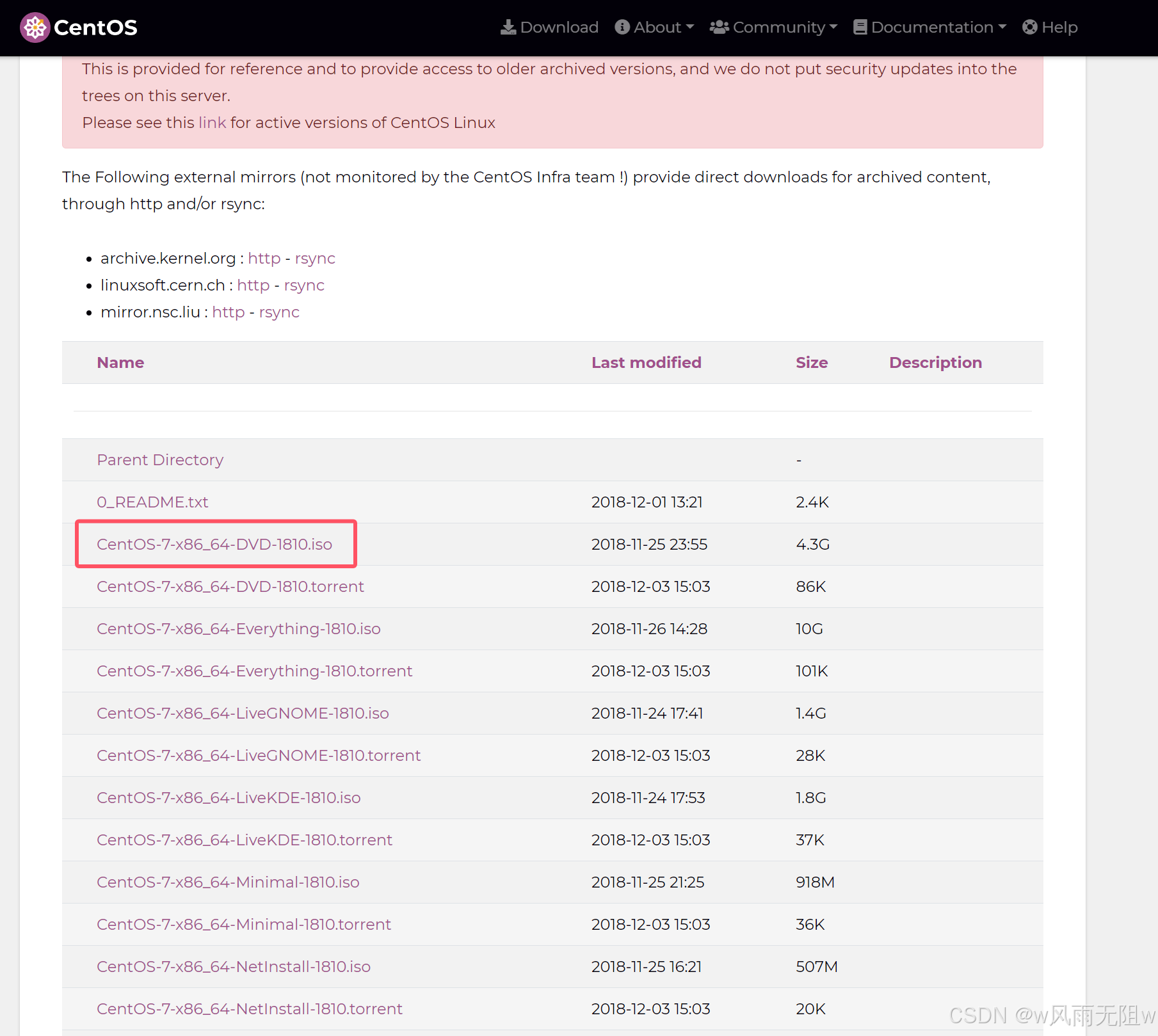The image size is (1158, 1036).
Task: Download CentOS-7-x86_64-DVD-1810.iso
Action: 214,544
